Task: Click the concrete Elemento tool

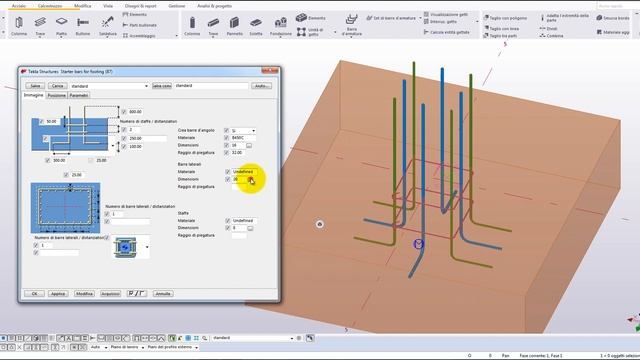Action: coord(311,18)
